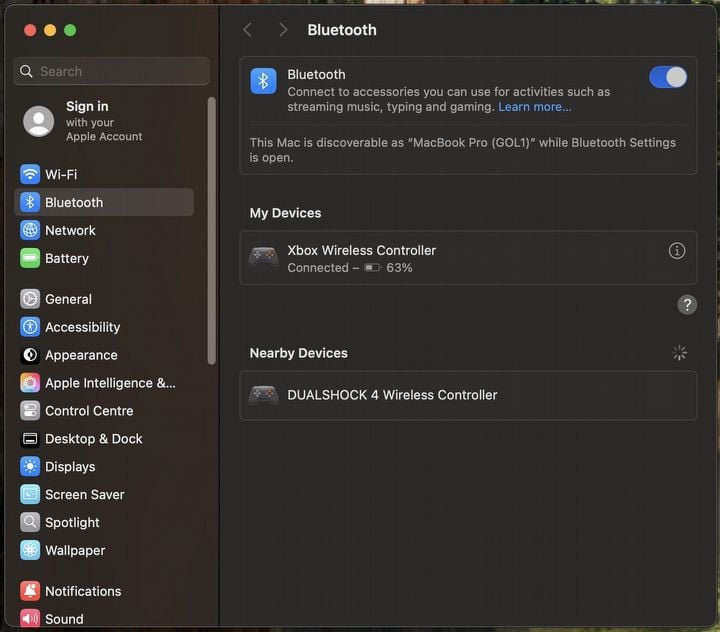The height and width of the screenshot is (632, 720).
Task: Go forward using the right chevron
Action: tap(283, 30)
